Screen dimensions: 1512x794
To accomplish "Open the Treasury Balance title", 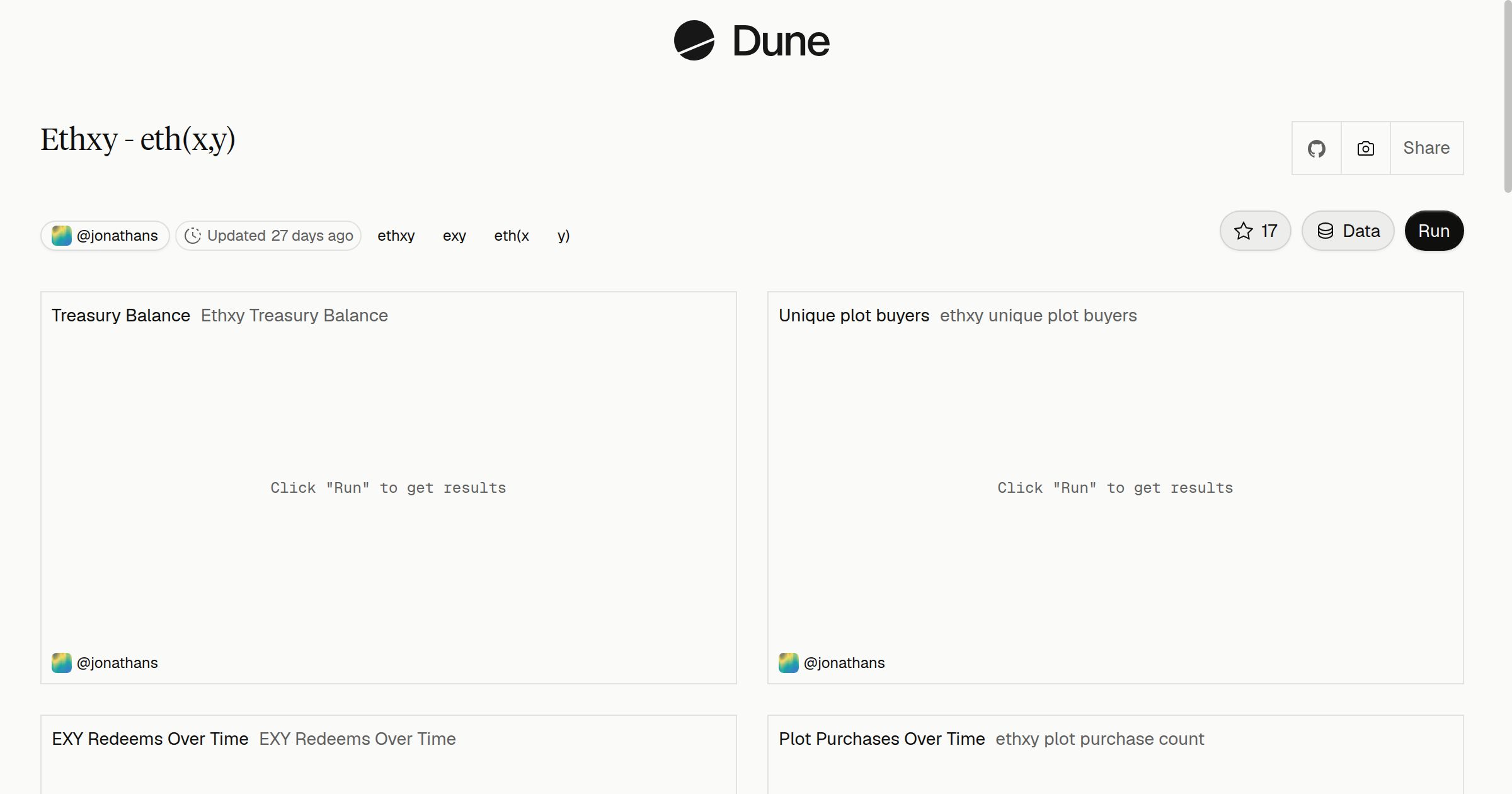I will 121,315.
